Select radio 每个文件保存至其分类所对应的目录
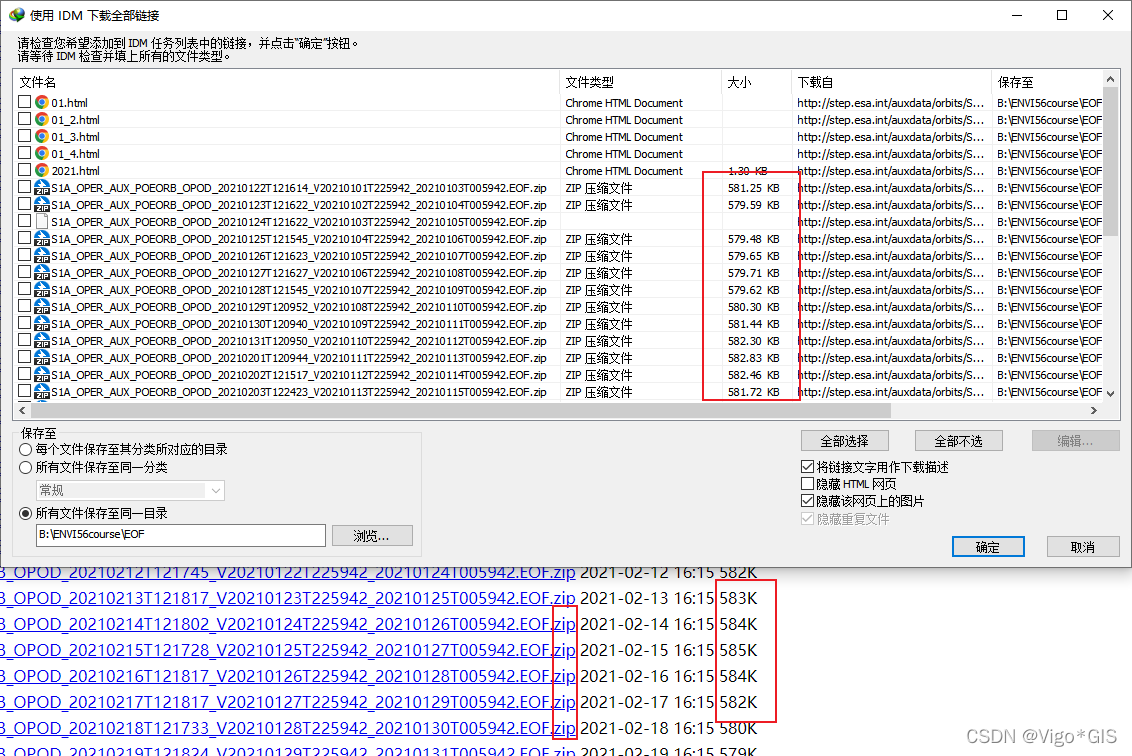This screenshot has height=756, width=1132. (x=25, y=449)
